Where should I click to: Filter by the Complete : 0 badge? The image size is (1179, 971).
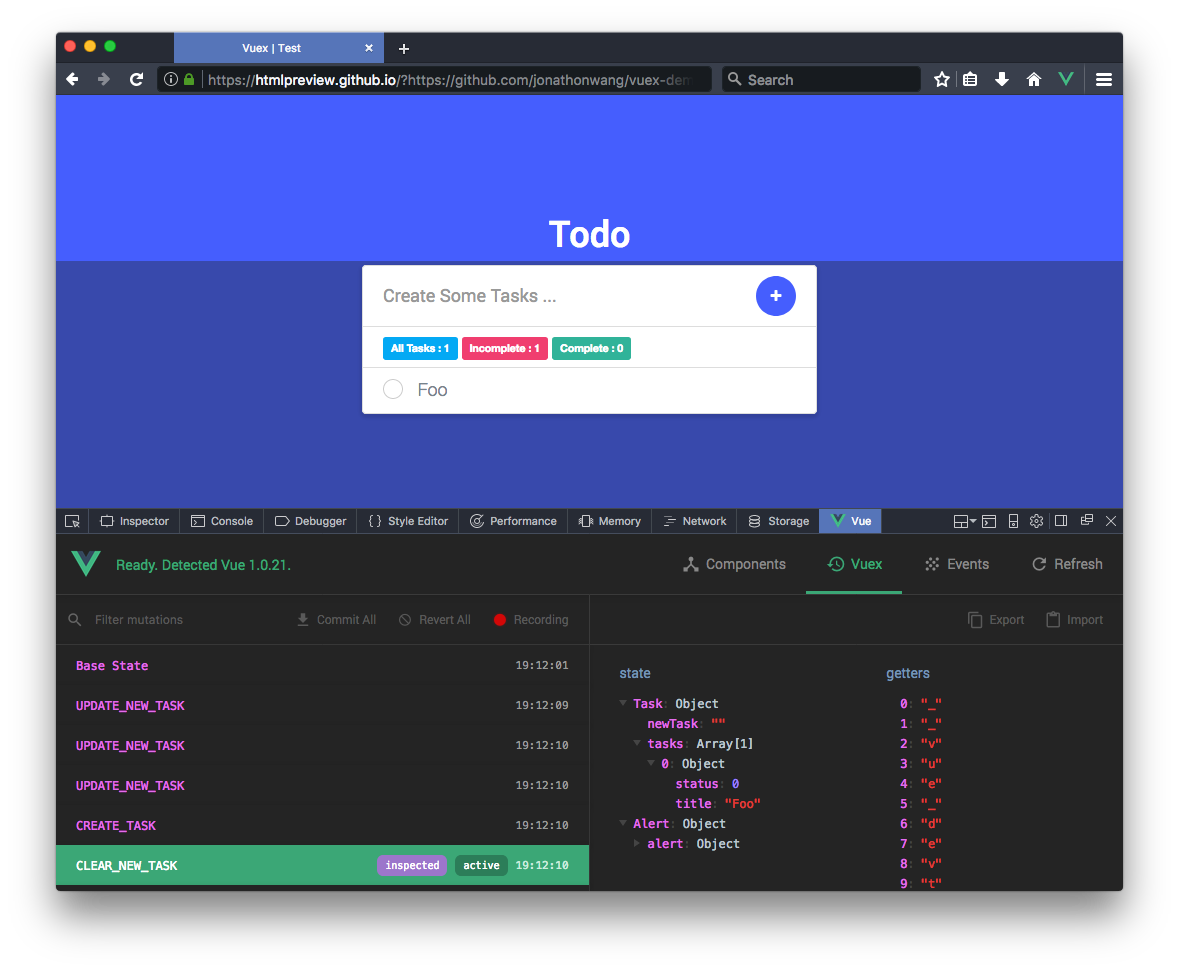coord(591,348)
